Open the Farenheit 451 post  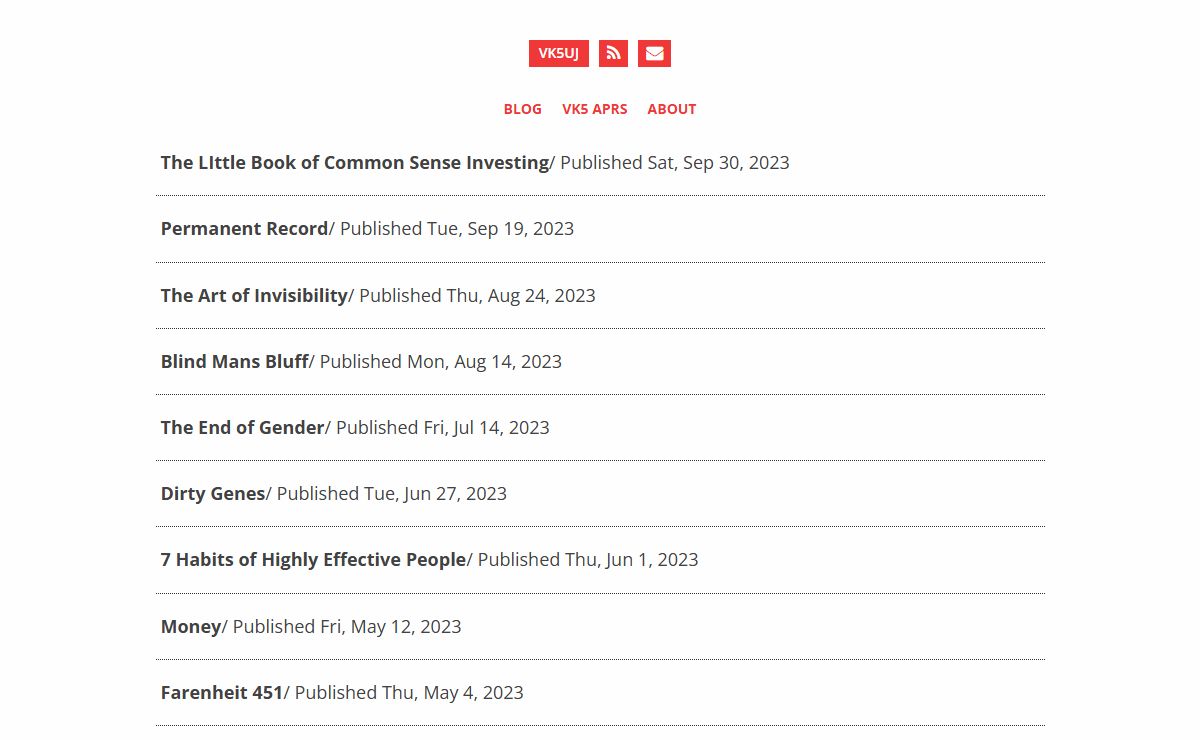click(x=222, y=692)
